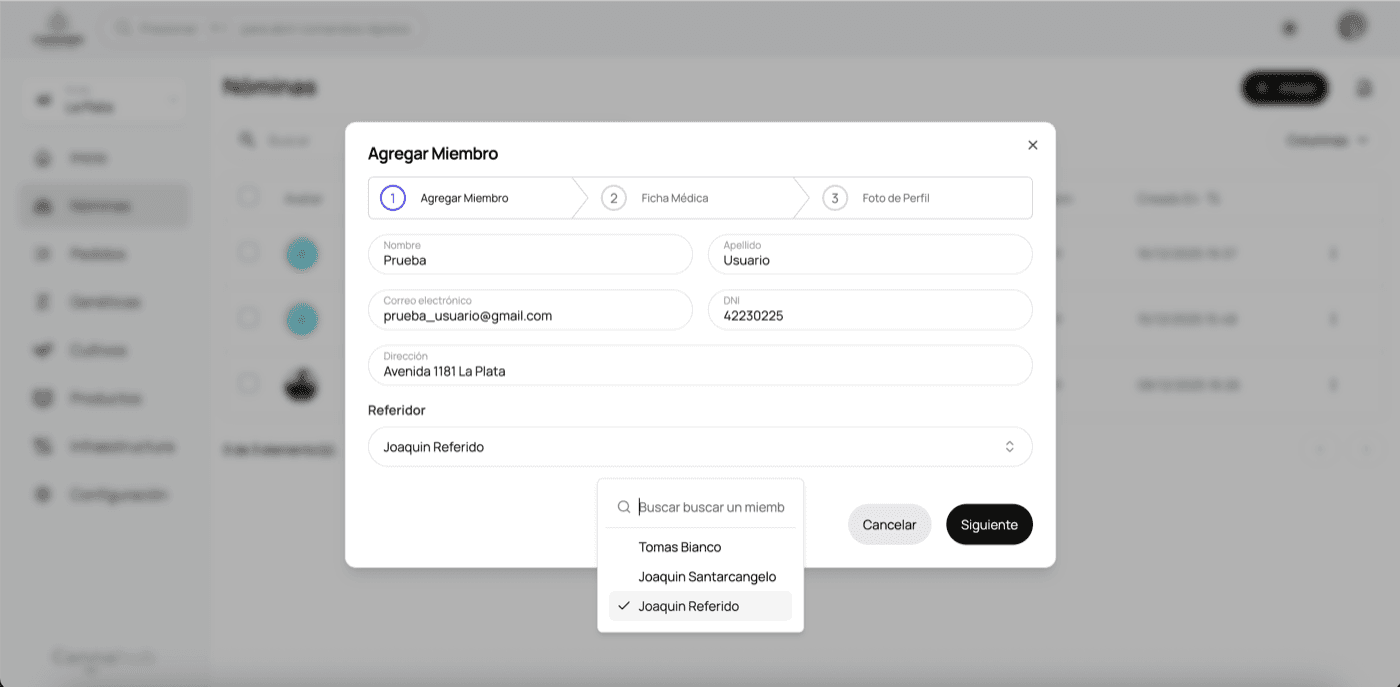
Task: Go to step 1 Agregar Miembro
Action: (x=464, y=198)
